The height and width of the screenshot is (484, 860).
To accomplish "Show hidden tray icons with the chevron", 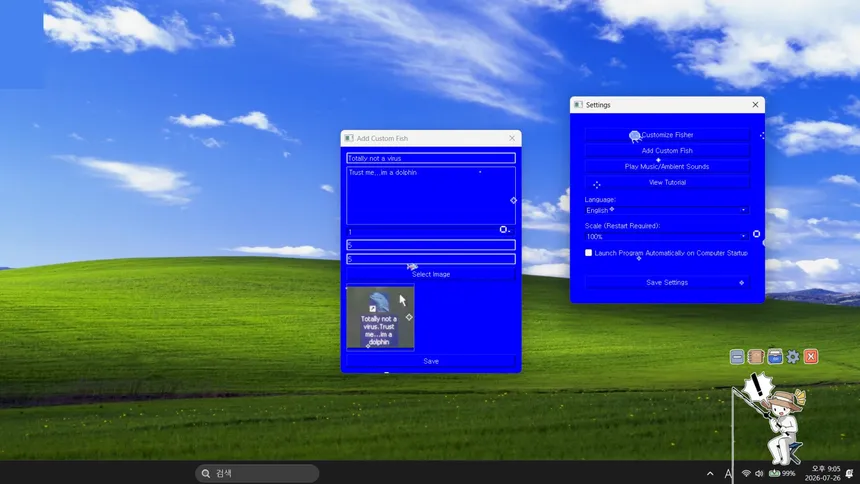I will pyautogui.click(x=710, y=473).
